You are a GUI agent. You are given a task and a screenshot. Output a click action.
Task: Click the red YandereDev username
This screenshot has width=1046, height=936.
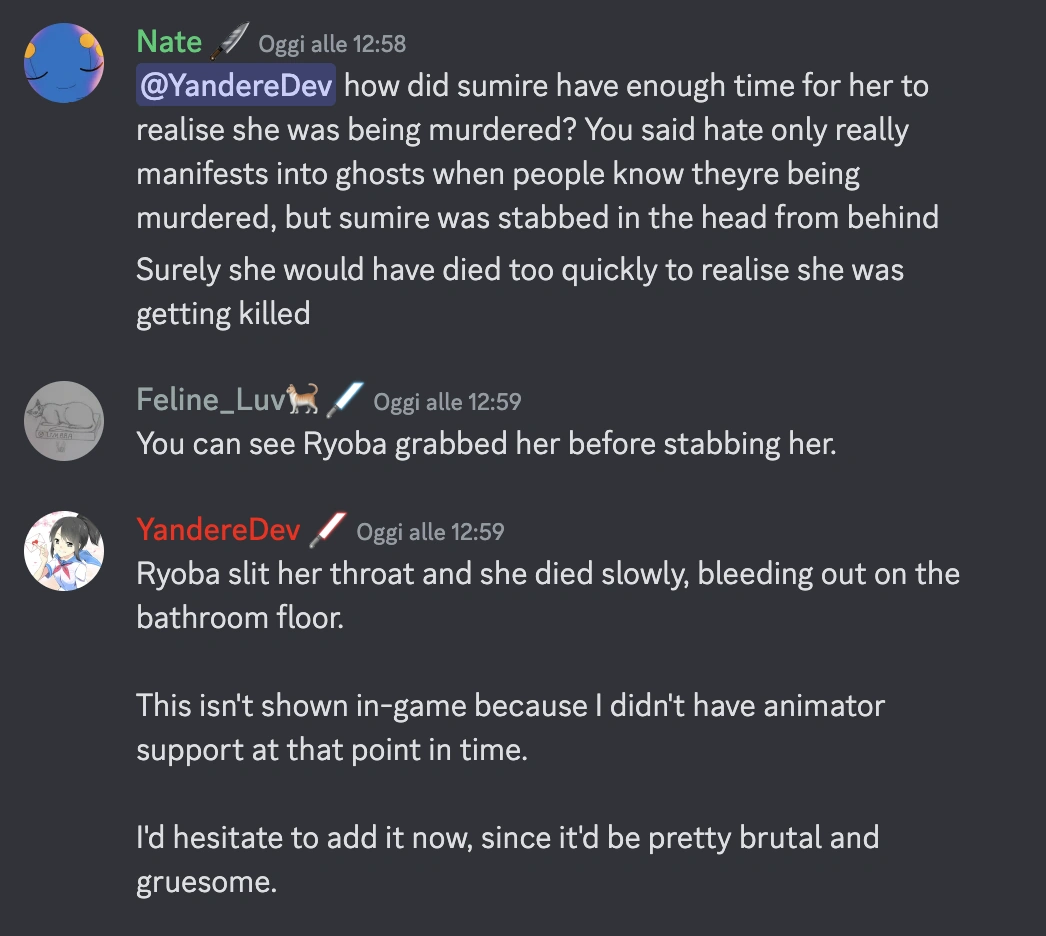pos(219,530)
